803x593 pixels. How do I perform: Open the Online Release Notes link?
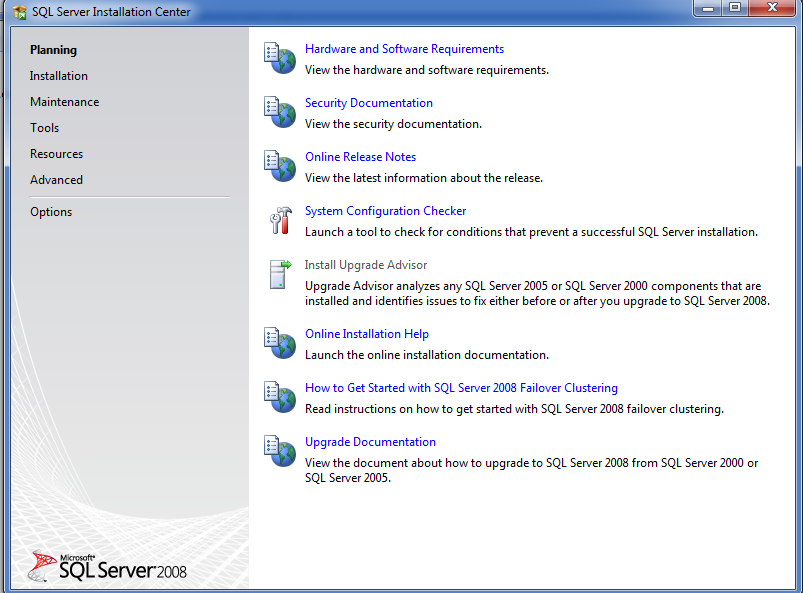click(361, 157)
